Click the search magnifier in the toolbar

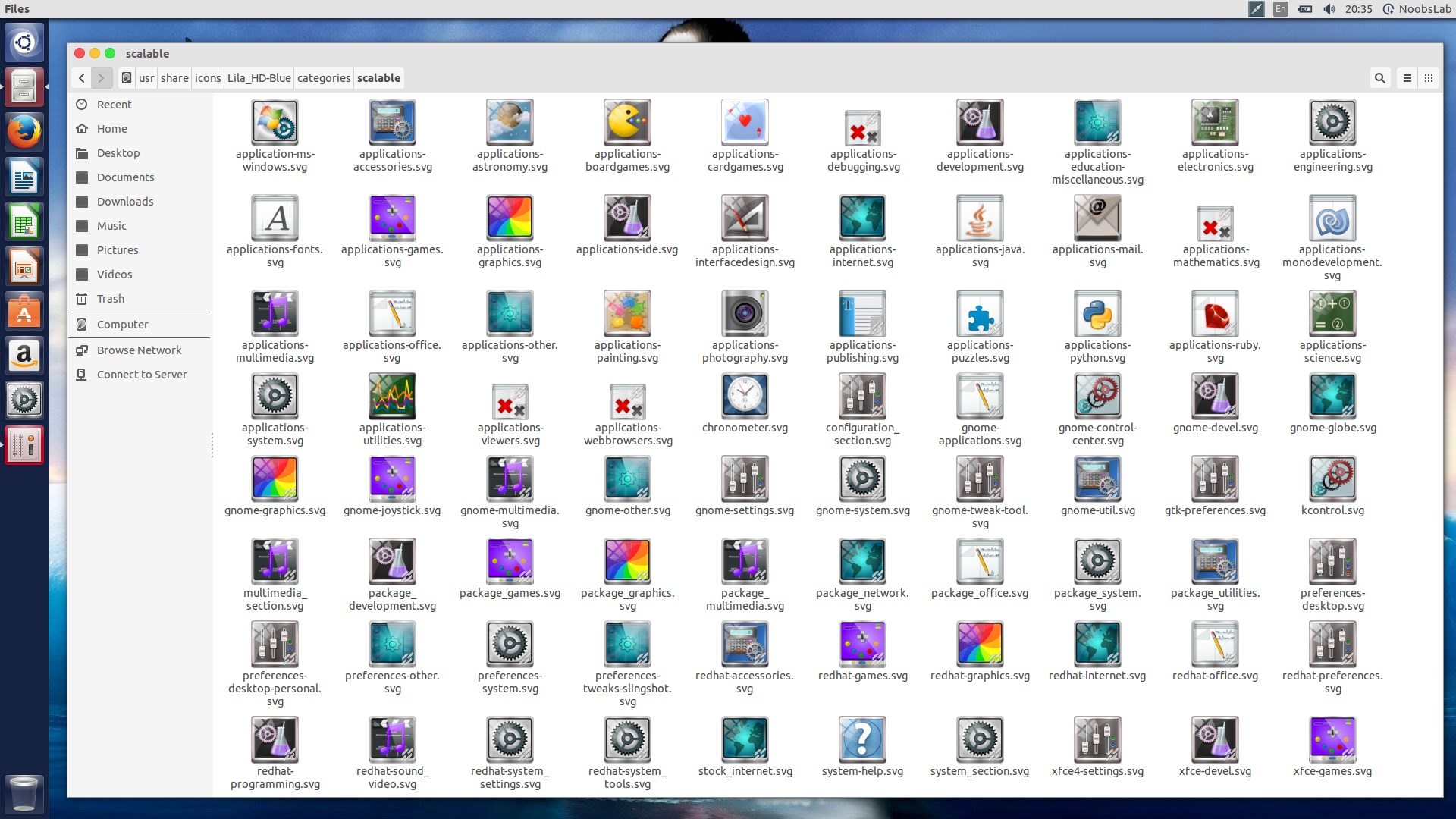pos(1379,78)
